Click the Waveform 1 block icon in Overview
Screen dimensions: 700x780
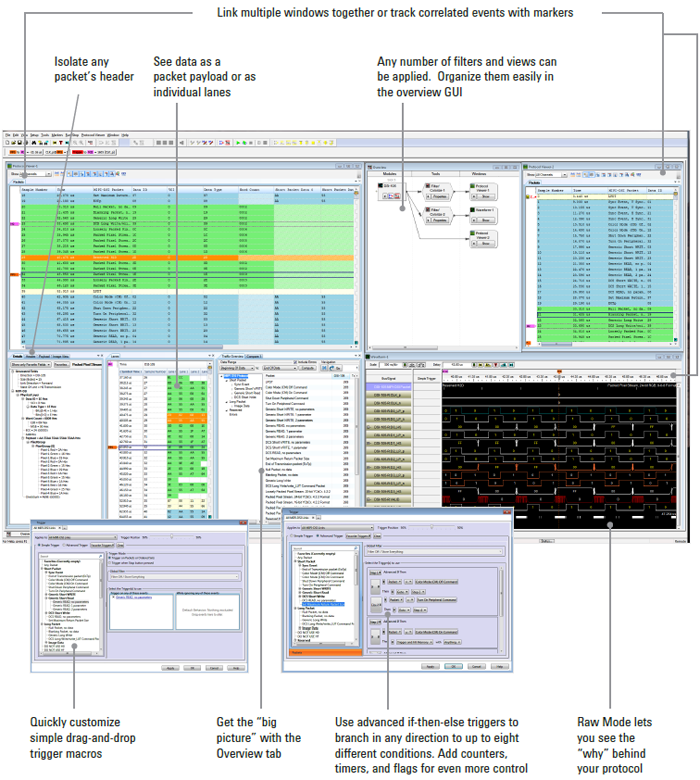click(473, 210)
